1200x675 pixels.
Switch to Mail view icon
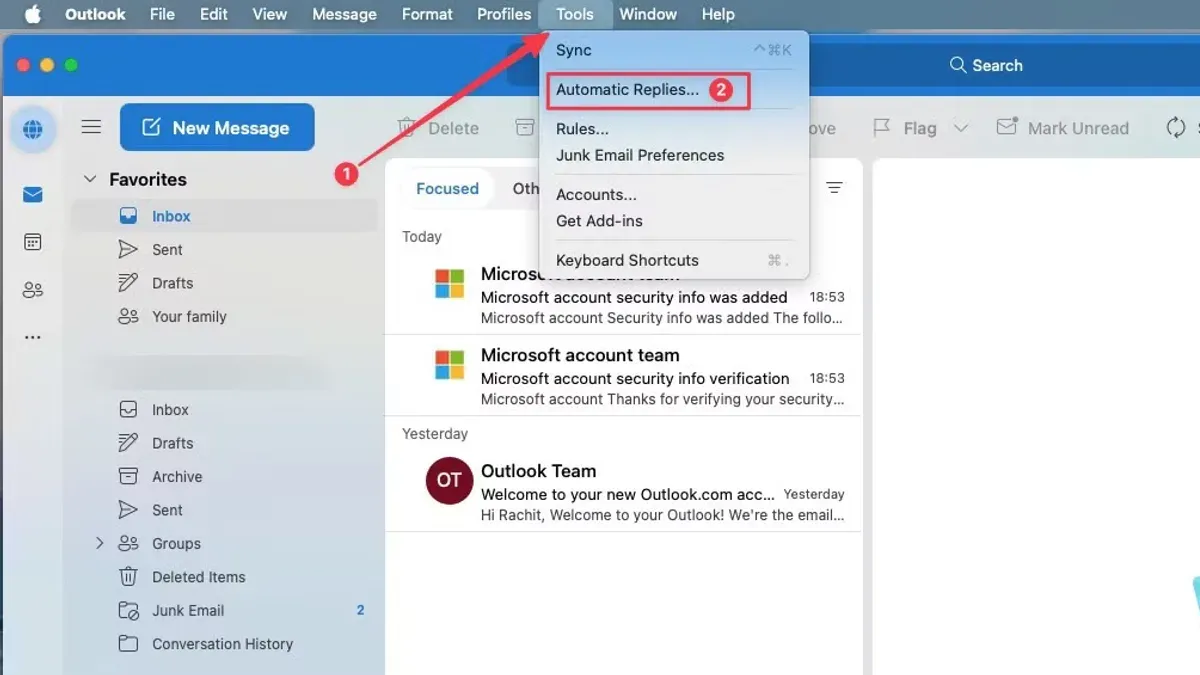[x=33, y=195]
